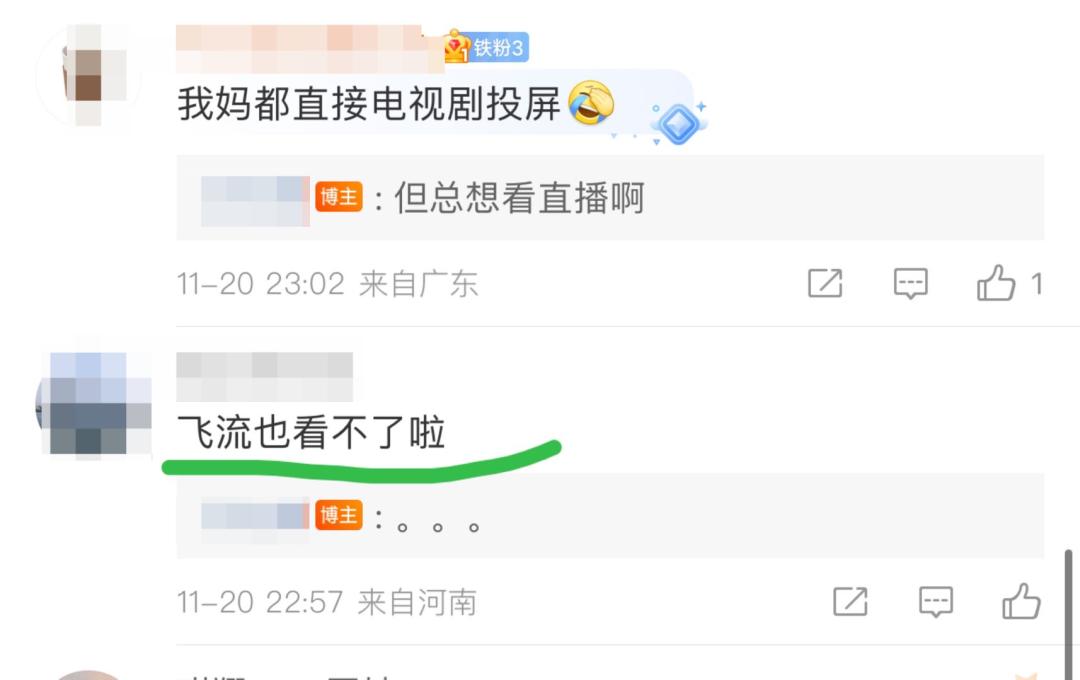This screenshot has height=680, width=1080.
Task: Share the 广东 comment with the forward icon
Action: pos(825,282)
